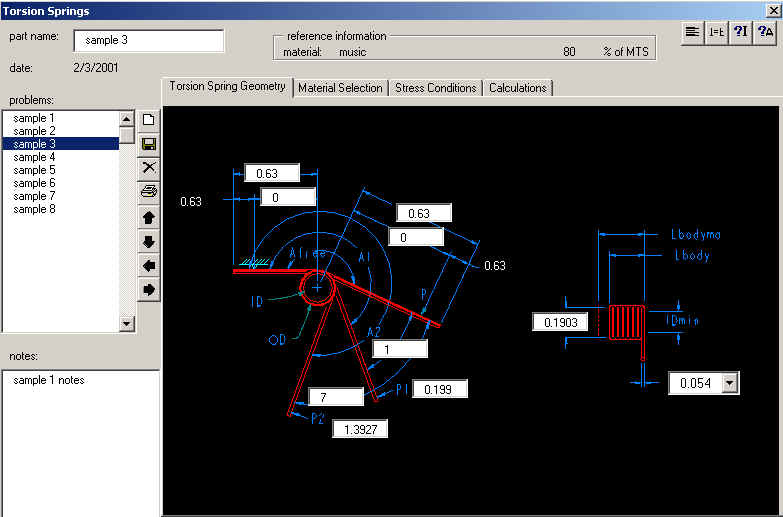Select sample 5 in problems list
This screenshot has height=517, width=783.
pos(35,170)
